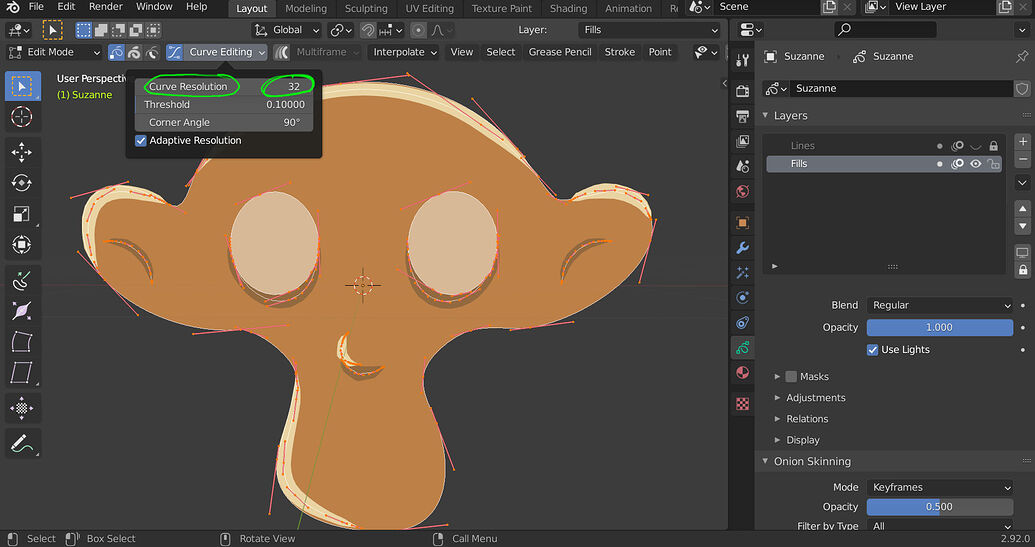Open the Select menu in header
The image size is (1035, 547).
(x=500, y=52)
